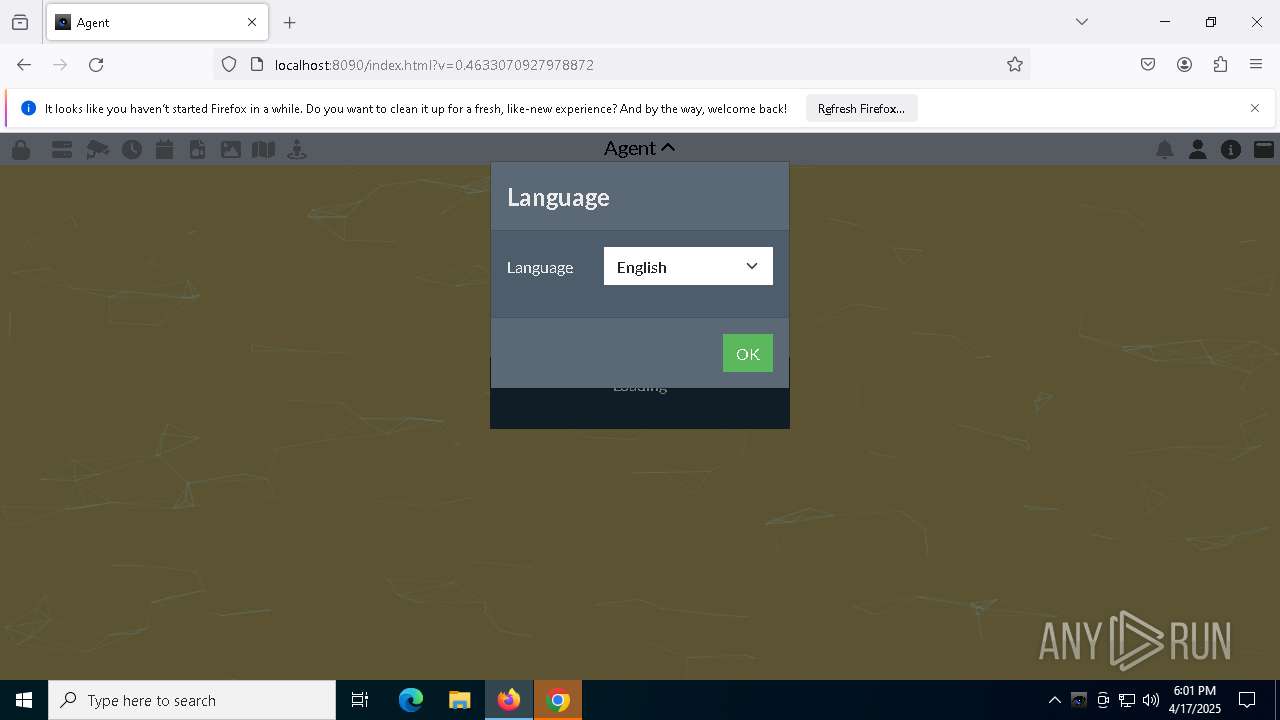
Task: Open Firefox account icon
Action: [1184, 64]
